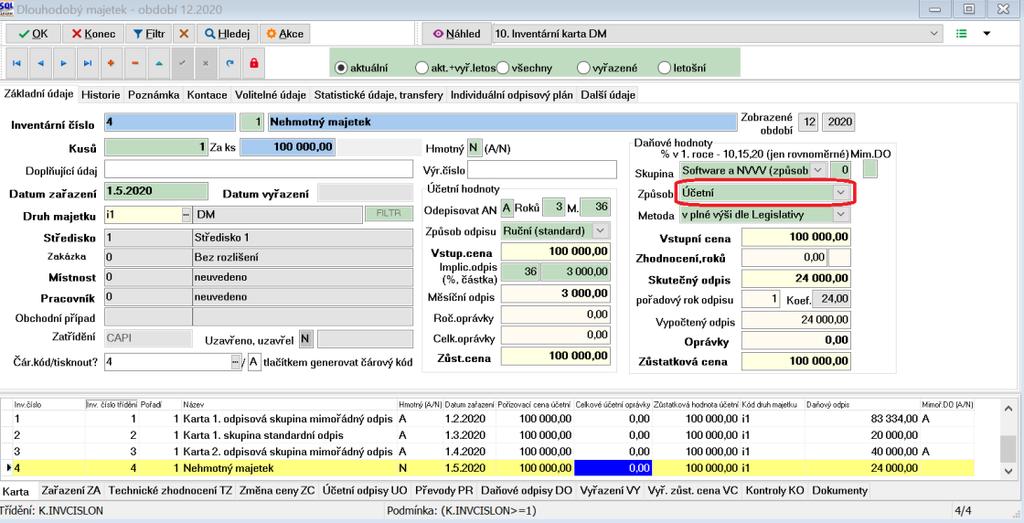Screen dimensions: 1024x523
Task: Open Statistické údaje, transfery tab
Action: pos(378,95)
